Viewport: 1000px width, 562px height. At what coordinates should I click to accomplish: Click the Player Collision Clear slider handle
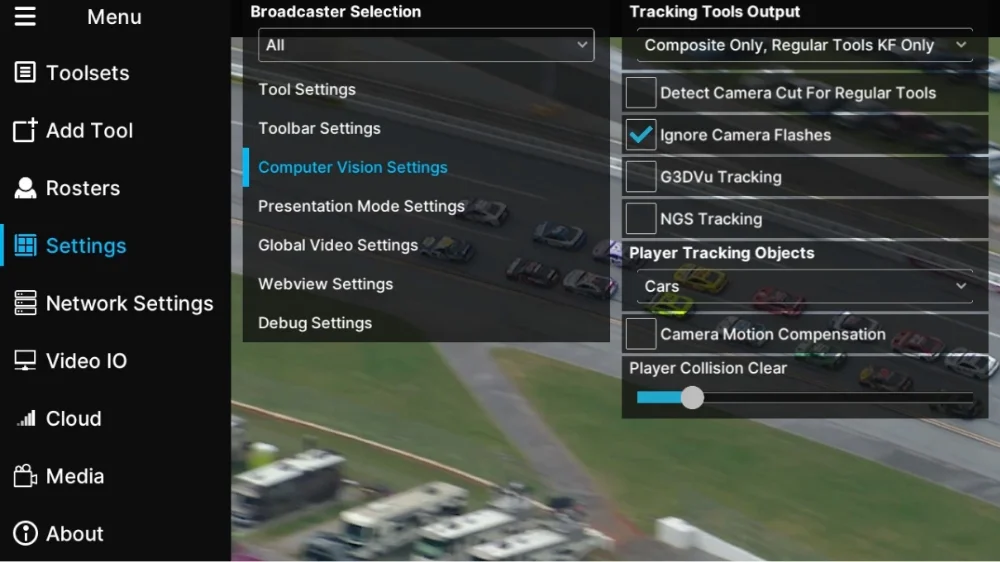coord(692,397)
